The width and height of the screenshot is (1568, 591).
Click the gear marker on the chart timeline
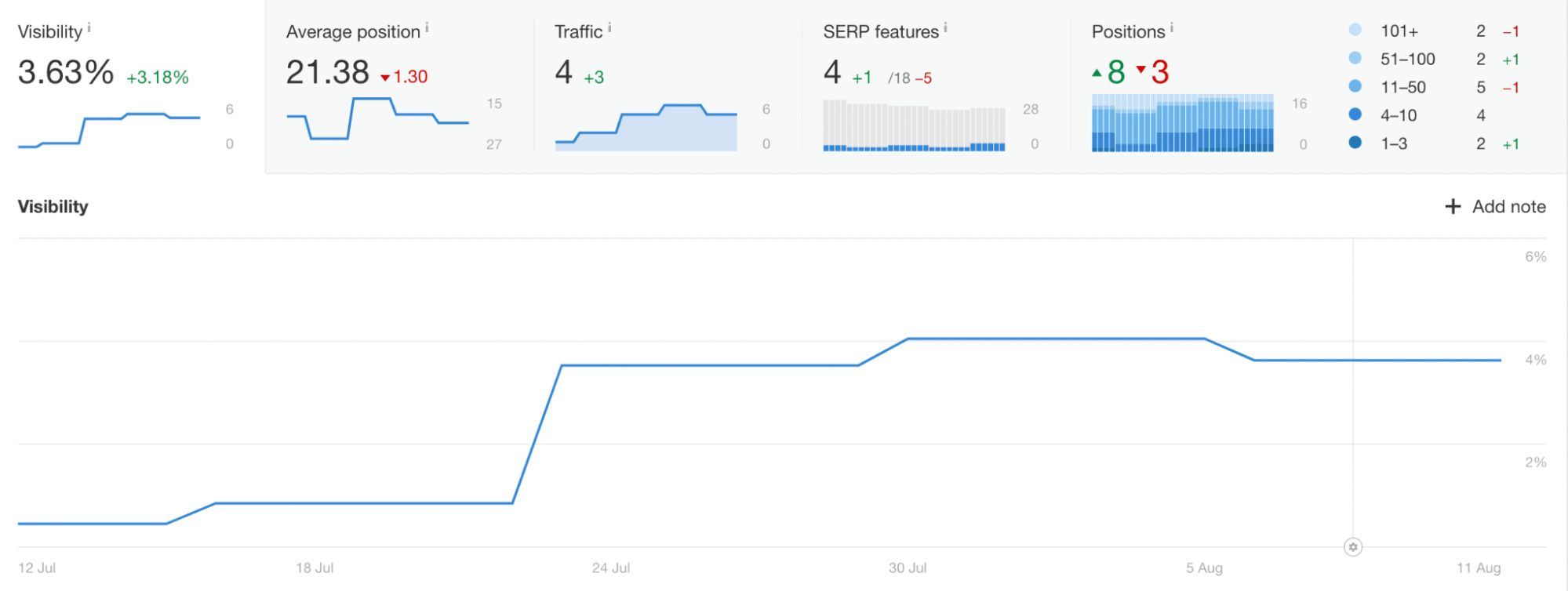[1353, 547]
